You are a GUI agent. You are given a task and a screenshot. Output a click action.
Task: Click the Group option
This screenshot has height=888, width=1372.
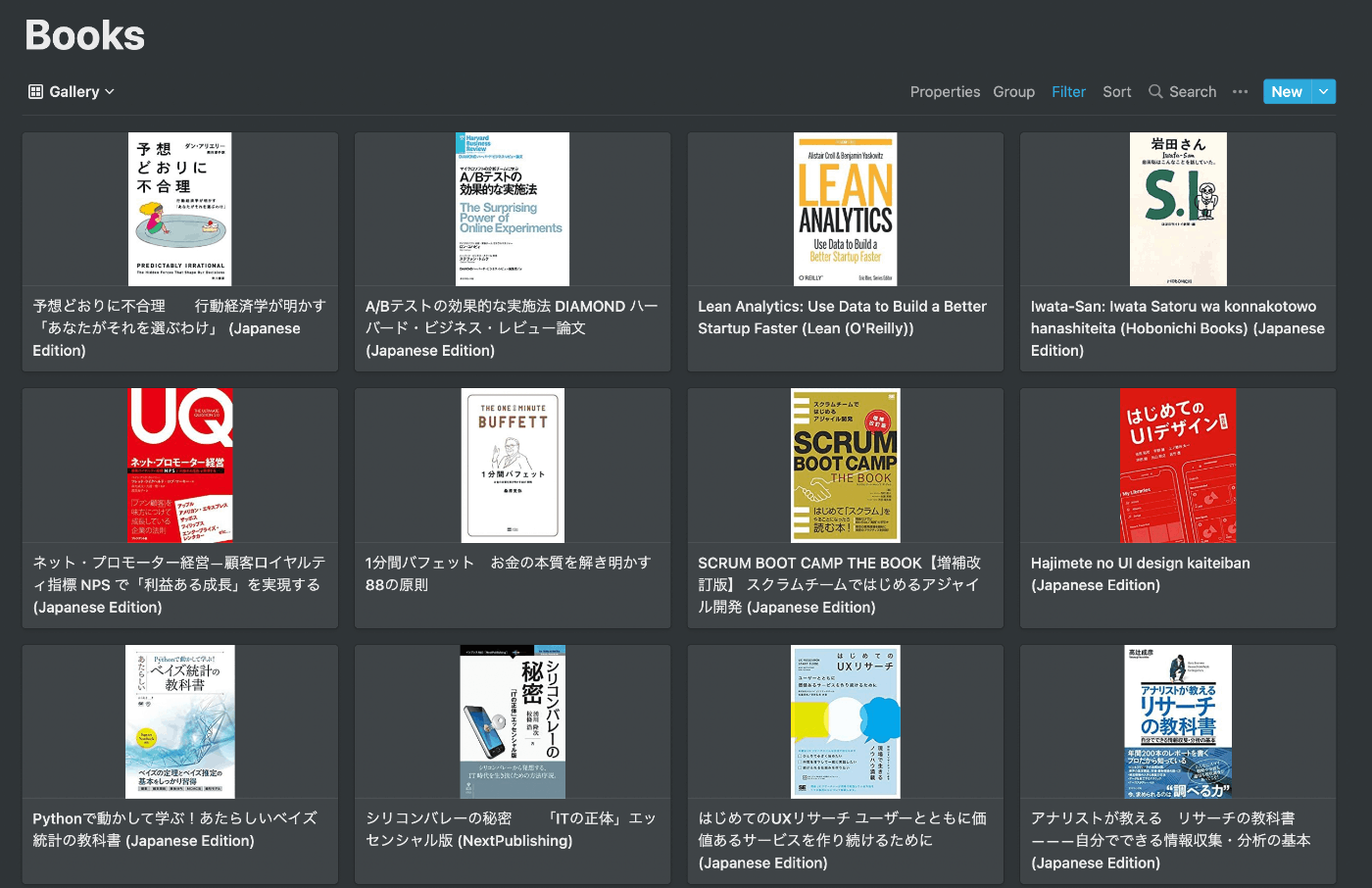1013,91
